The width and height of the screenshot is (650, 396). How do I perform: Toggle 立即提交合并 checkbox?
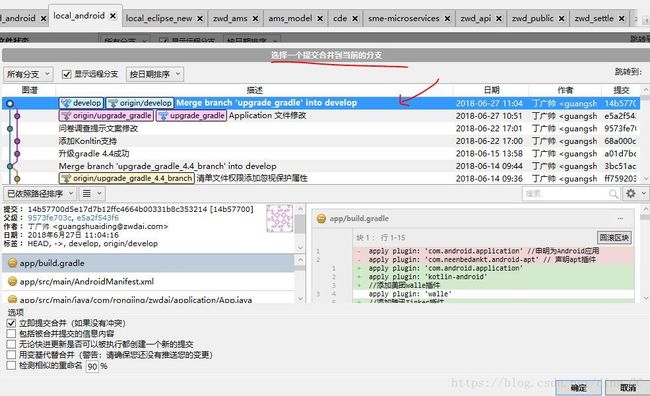click(x=11, y=323)
